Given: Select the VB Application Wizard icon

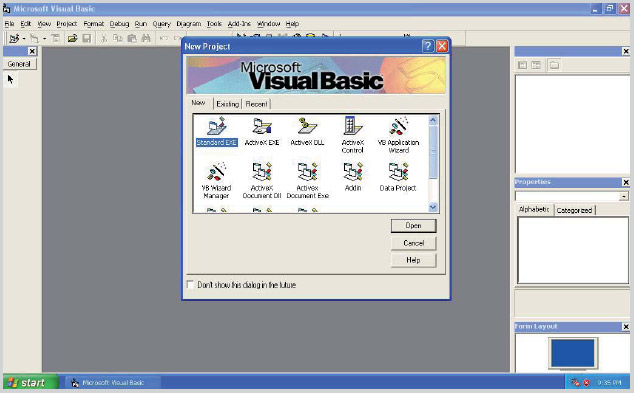Looking at the screenshot, I should point(398,126).
